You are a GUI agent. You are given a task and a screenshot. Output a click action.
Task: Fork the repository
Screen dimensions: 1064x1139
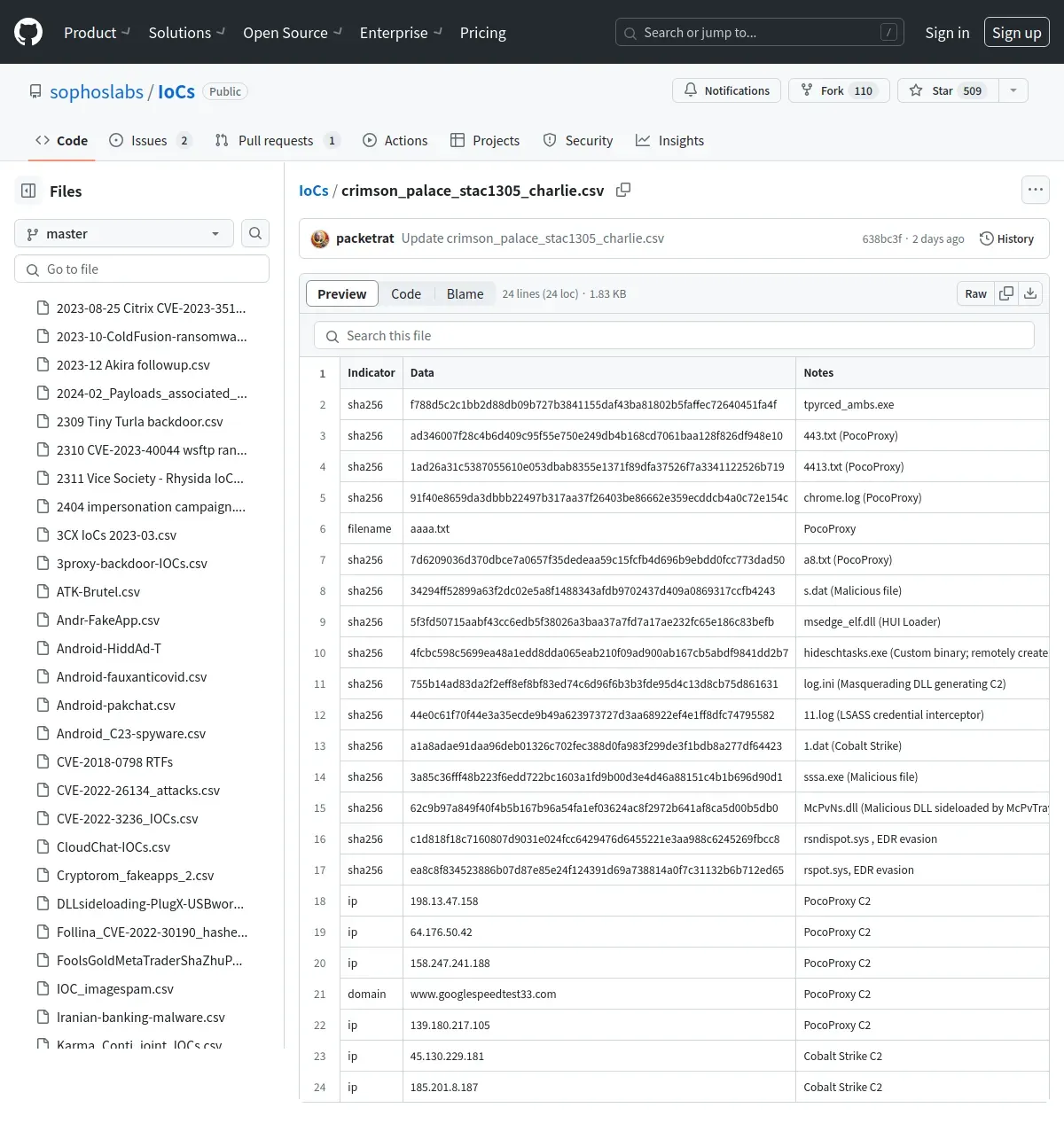[x=839, y=90]
